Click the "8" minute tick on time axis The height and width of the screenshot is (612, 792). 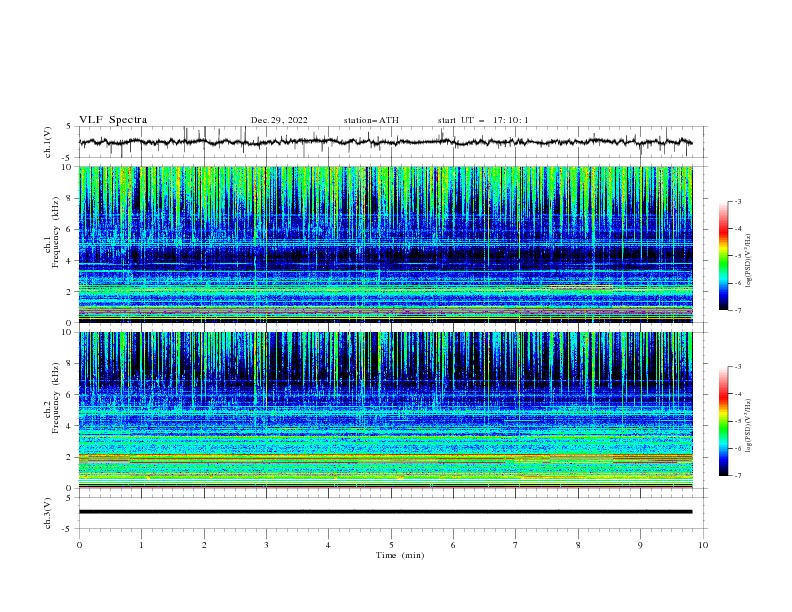pos(578,545)
